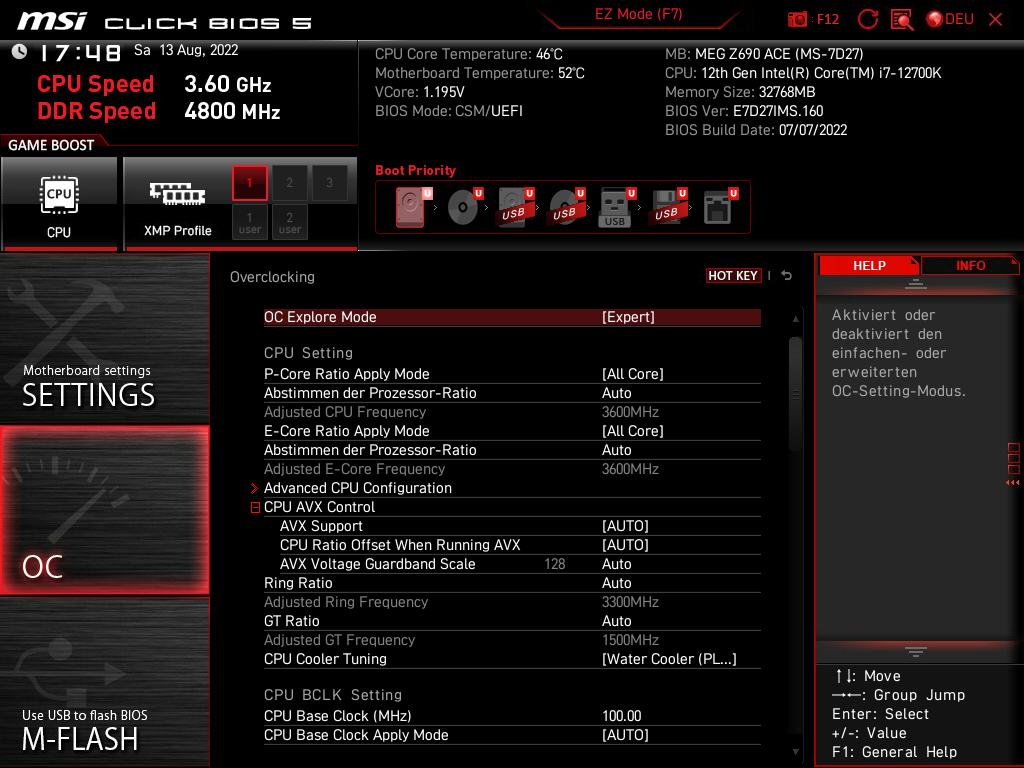Go back with the return arrow icon

[787, 276]
